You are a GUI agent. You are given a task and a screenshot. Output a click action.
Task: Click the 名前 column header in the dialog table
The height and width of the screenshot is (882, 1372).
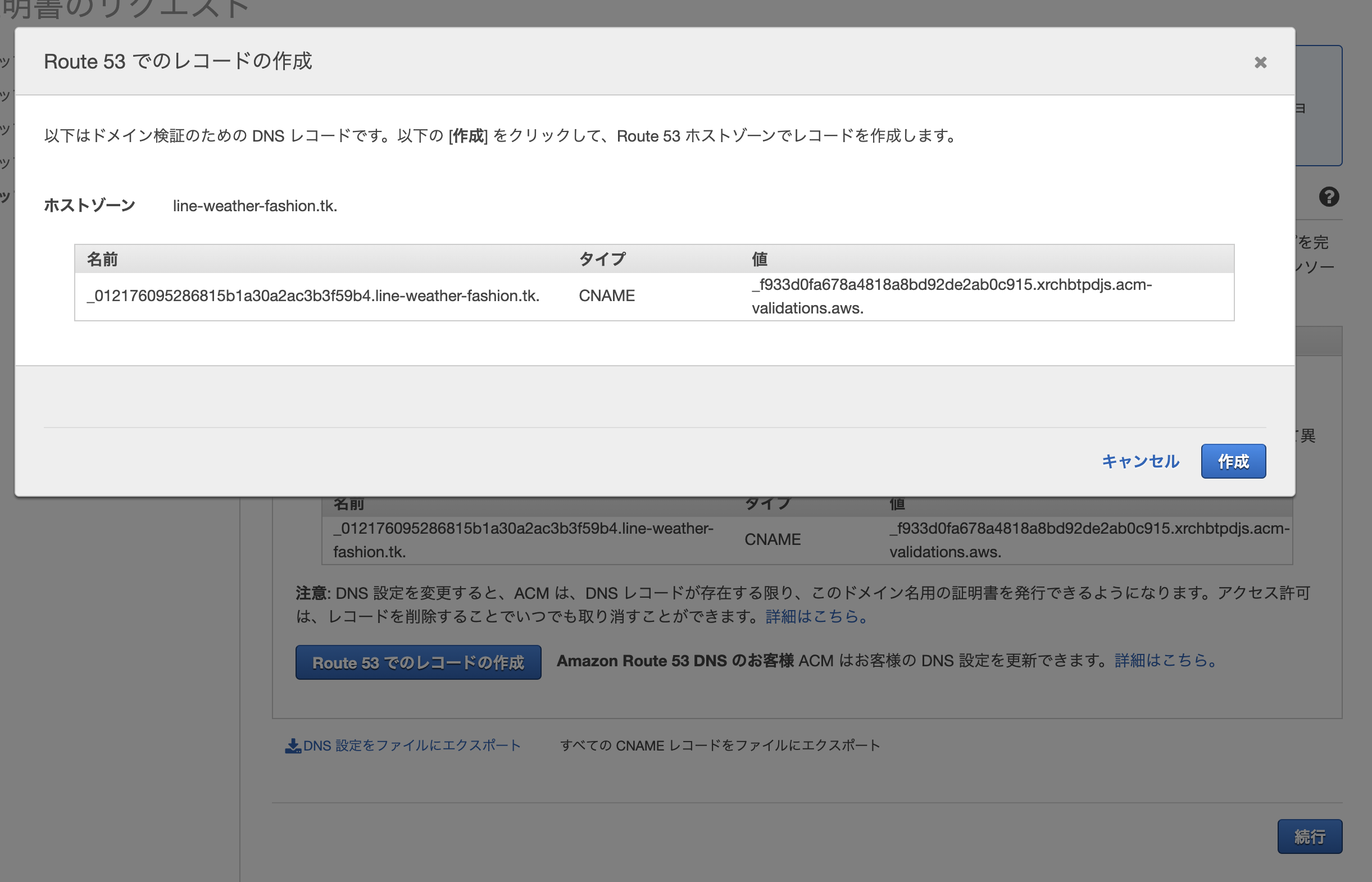pyautogui.click(x=102, y=258)
